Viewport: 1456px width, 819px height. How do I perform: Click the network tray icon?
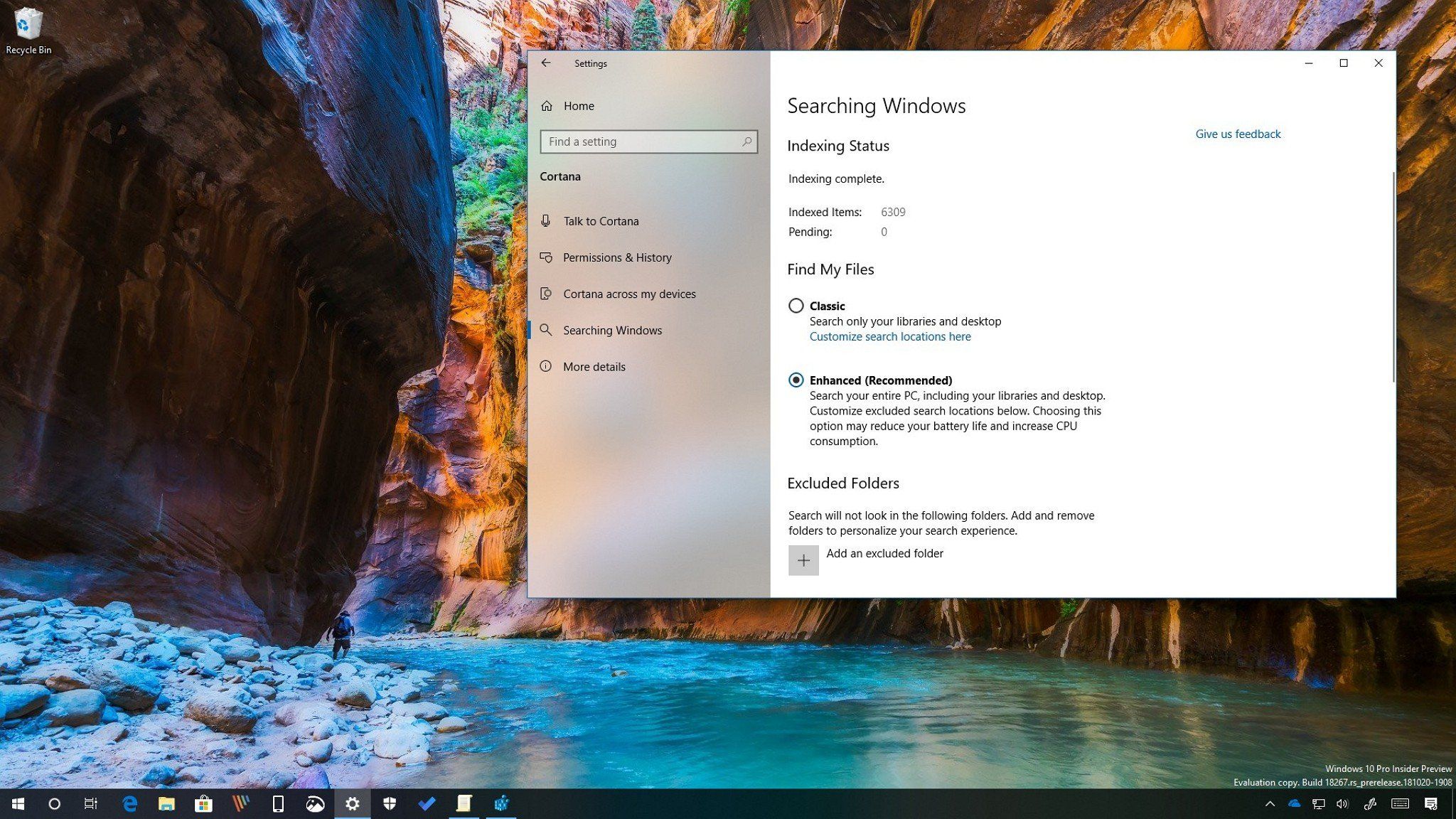pos(1318,804)
